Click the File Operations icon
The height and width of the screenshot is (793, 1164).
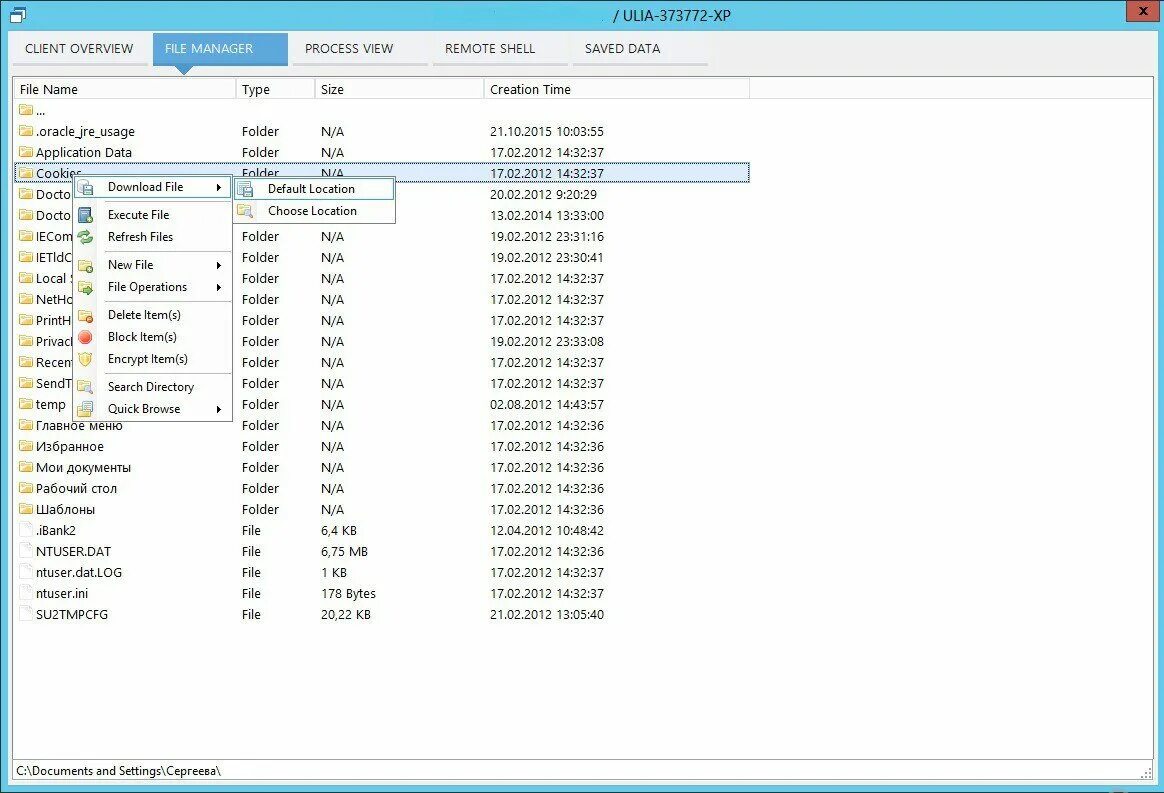tap(85, 287)
